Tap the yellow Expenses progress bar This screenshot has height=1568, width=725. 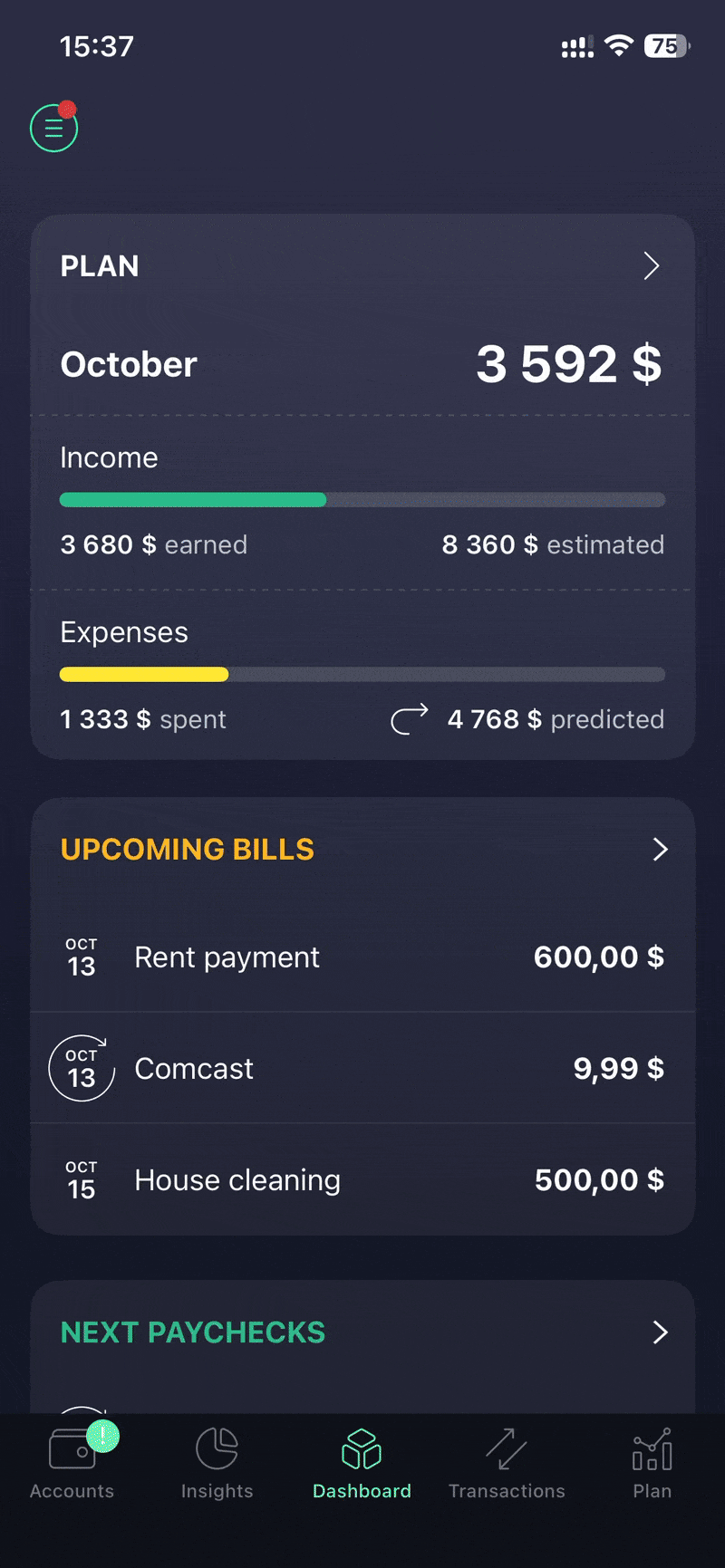click(x=144, y=675)
